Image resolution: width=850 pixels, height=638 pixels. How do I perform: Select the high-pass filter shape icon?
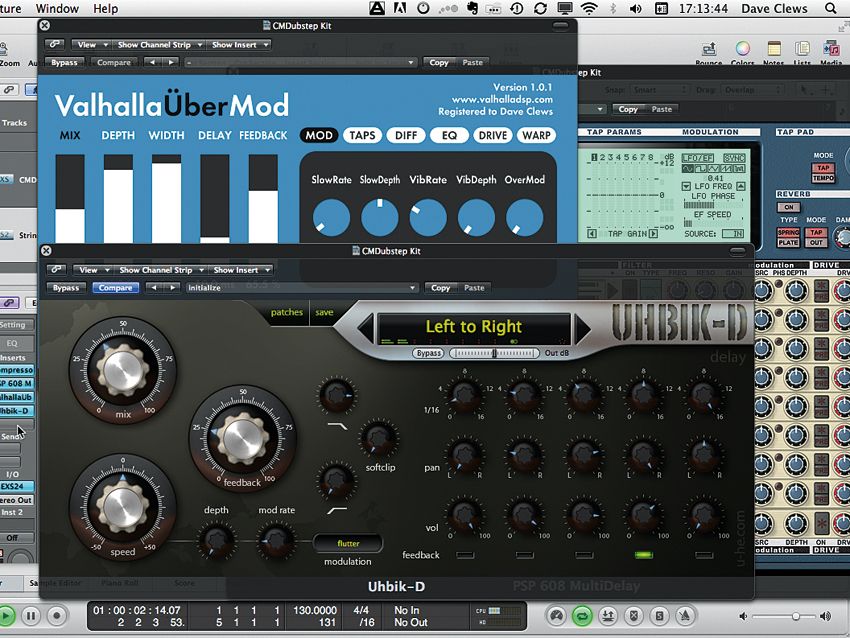click(x=337, y=511)
